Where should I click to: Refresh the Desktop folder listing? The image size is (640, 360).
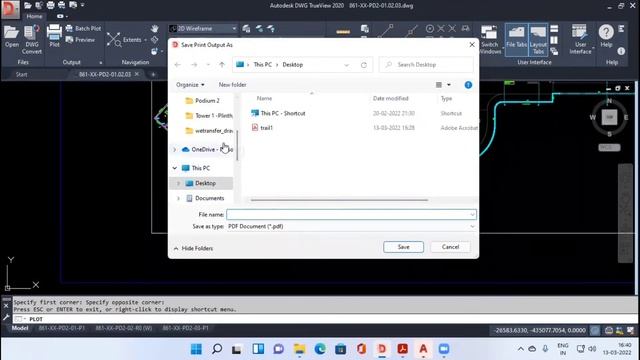(x=364, y=65)
